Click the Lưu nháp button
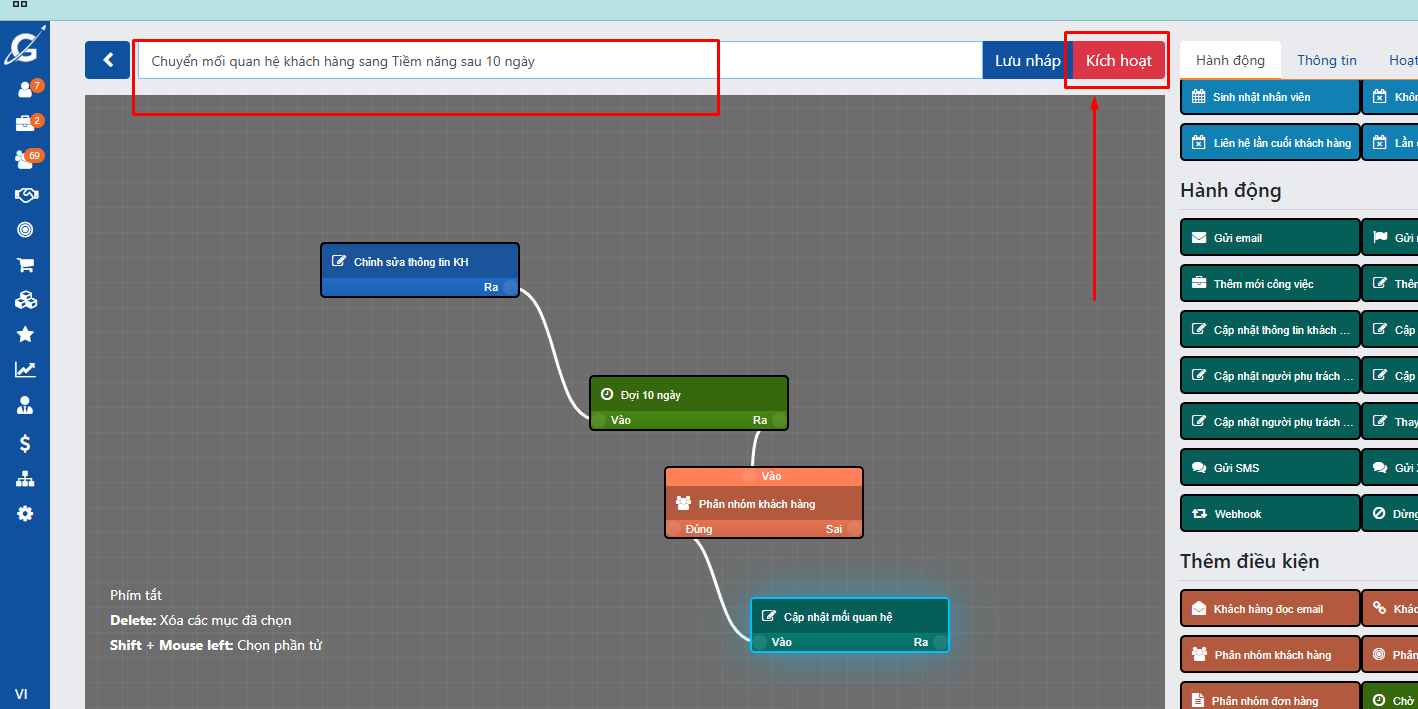 pos(1027,60)
